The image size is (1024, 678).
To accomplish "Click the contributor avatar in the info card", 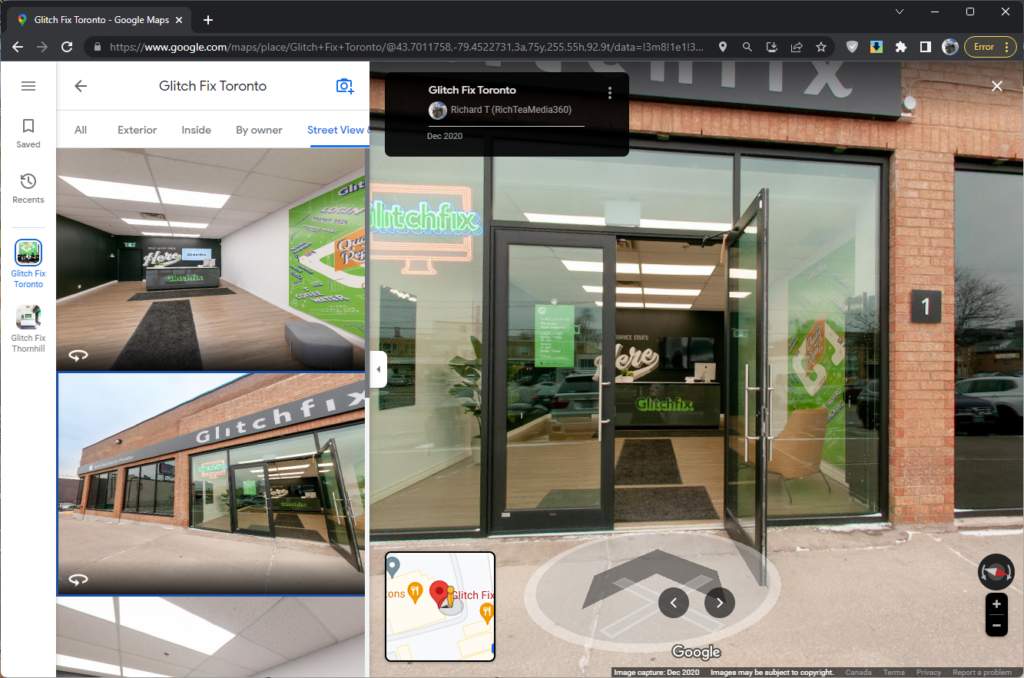I will point(438,110).
